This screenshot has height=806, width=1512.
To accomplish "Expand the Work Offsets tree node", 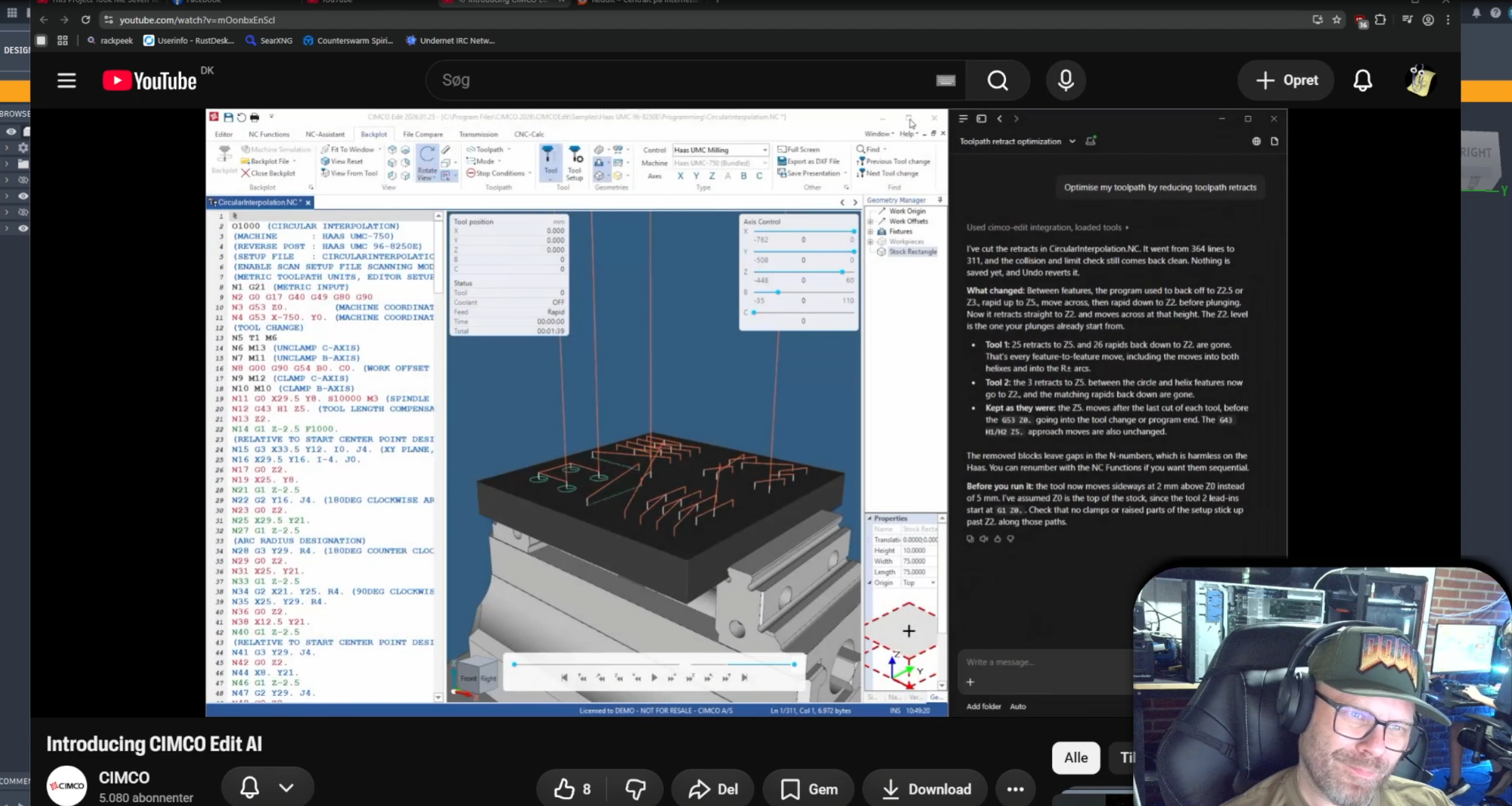I will click(x=870, y=221).
